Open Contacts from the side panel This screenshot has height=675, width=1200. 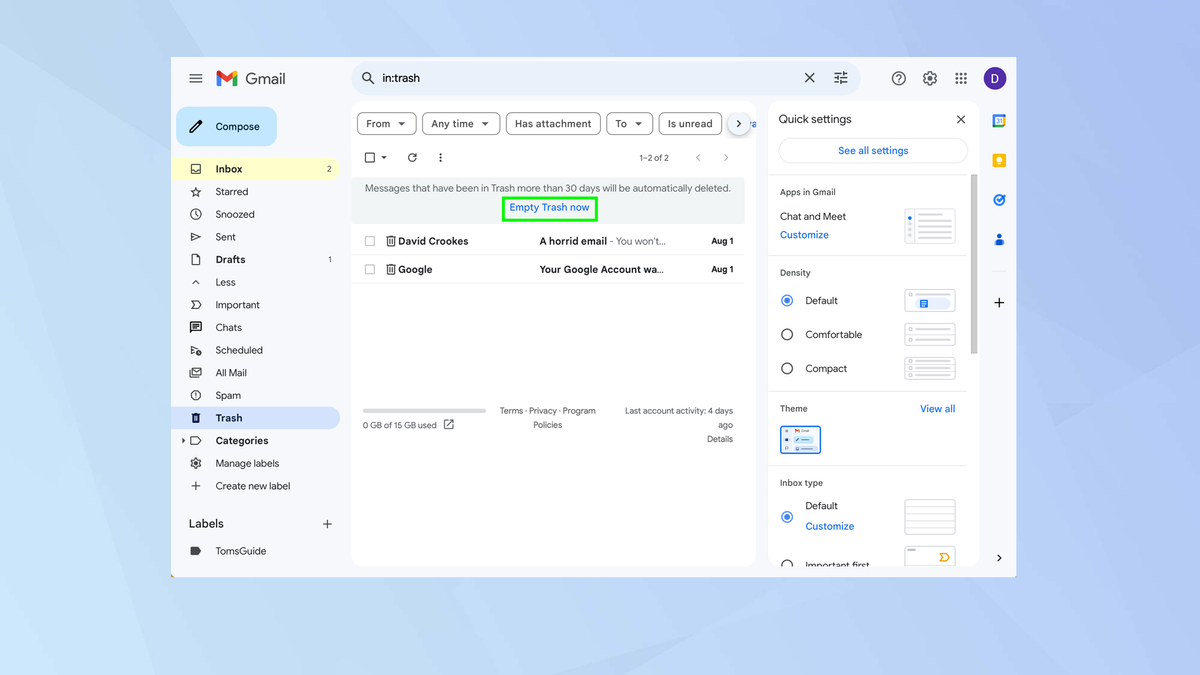pyautogui.click(x=998, y=239)
